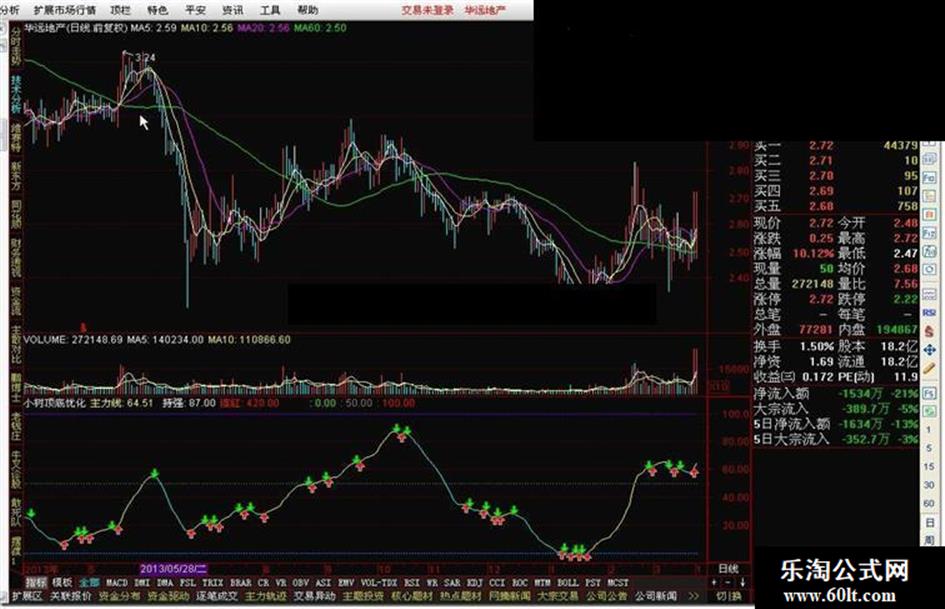Select the 周 weekly period in right toolbar

click(929, 539)
